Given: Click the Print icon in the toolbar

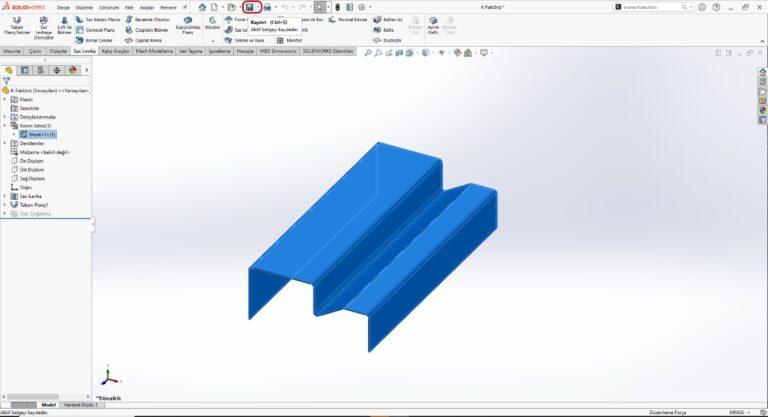Looking at the screenshot, I should pos(267,7).
